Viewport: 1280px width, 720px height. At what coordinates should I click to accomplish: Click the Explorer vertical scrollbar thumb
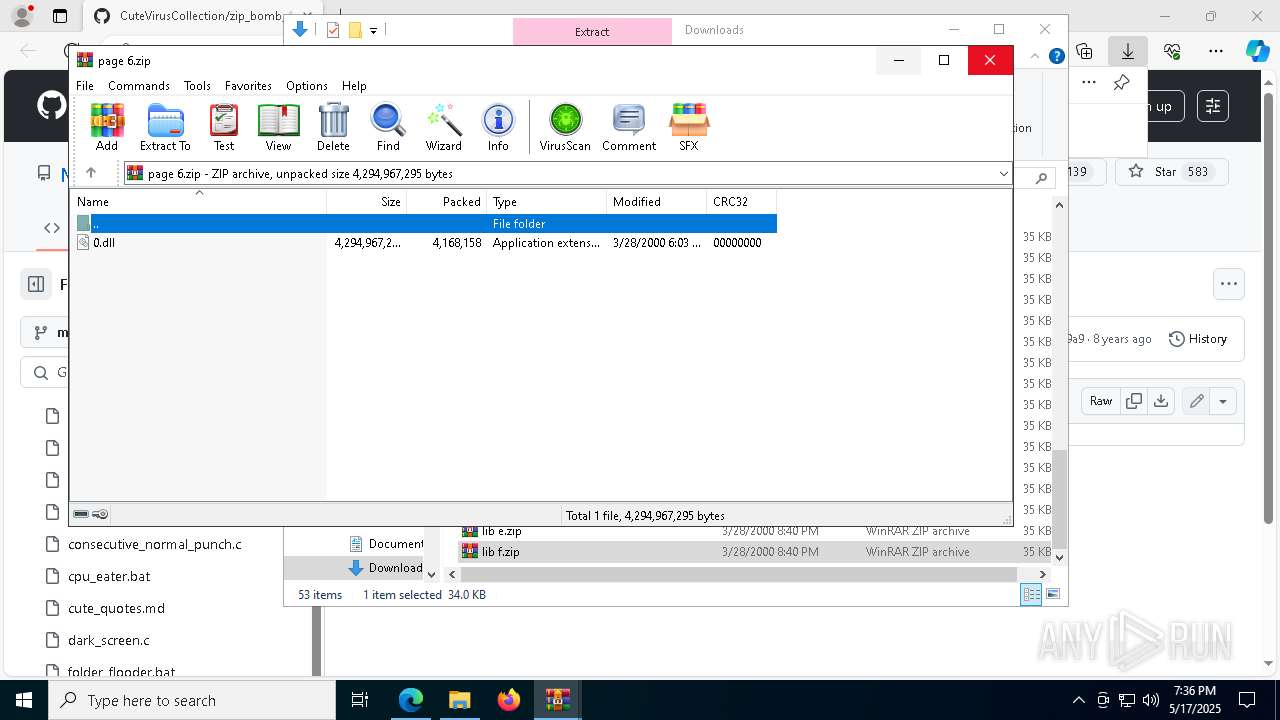pyautogui.click(x=1060, y=497)
